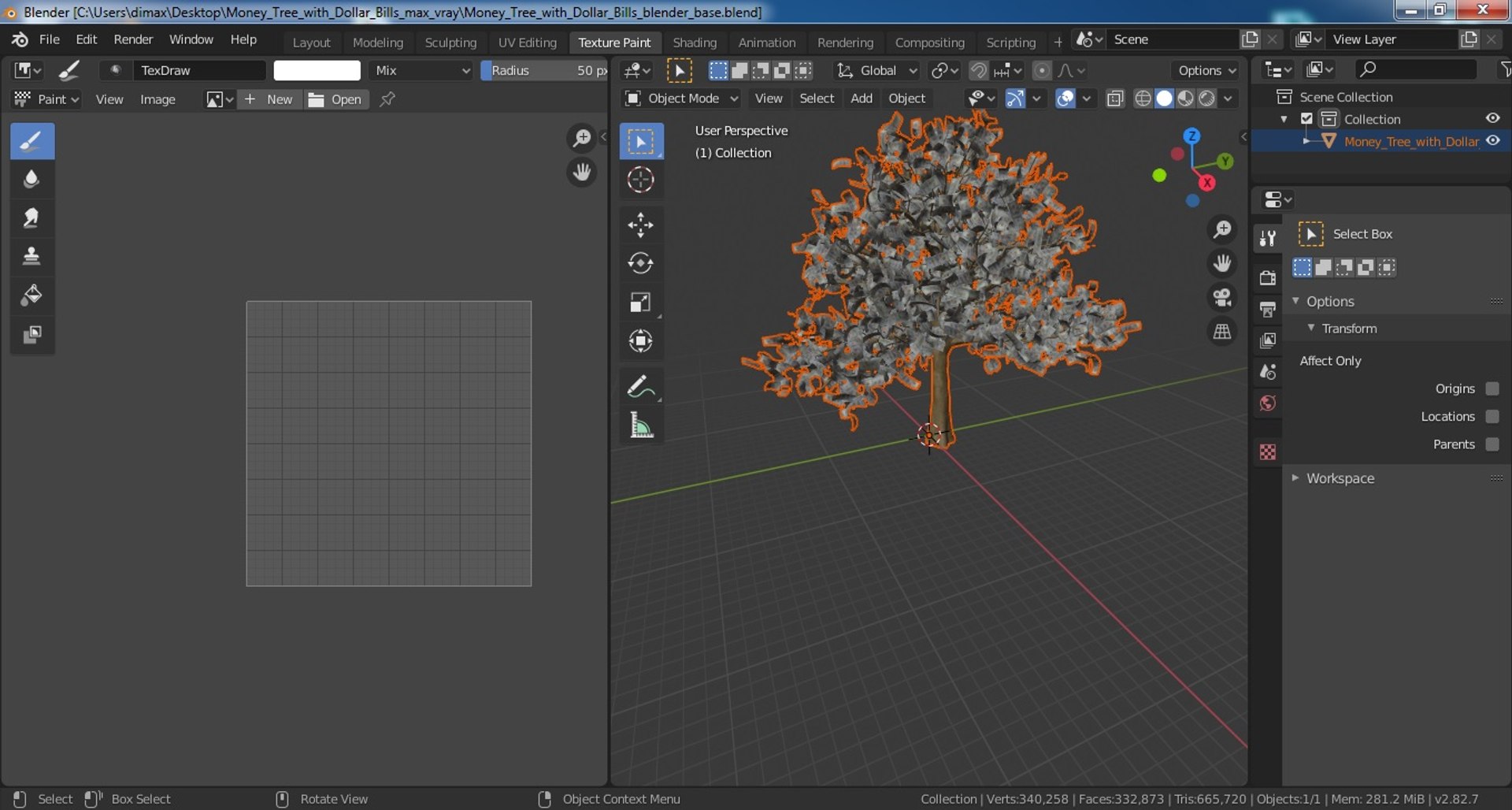Open the Global transform orientation dropdown
Image resolution: width=1512 pixels, height=810 pixels.
(x=876, y=70)
